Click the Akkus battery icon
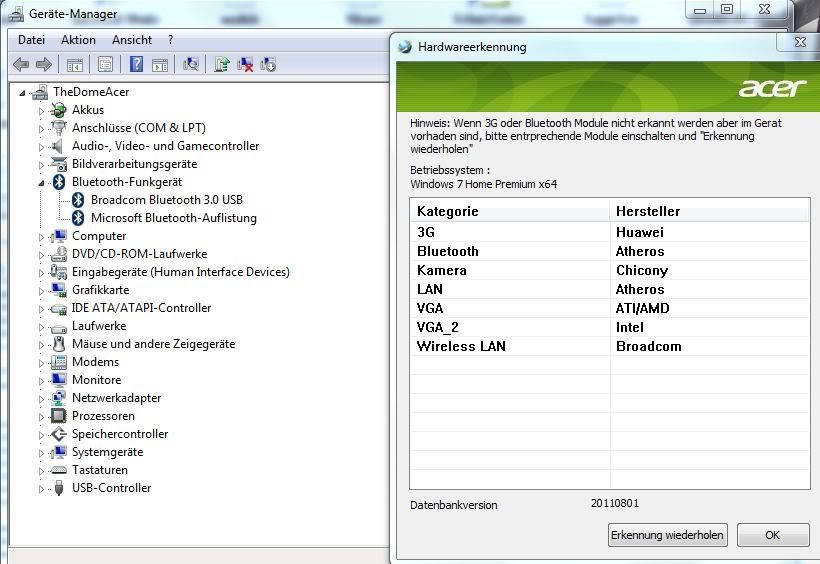 pos(59,110)
